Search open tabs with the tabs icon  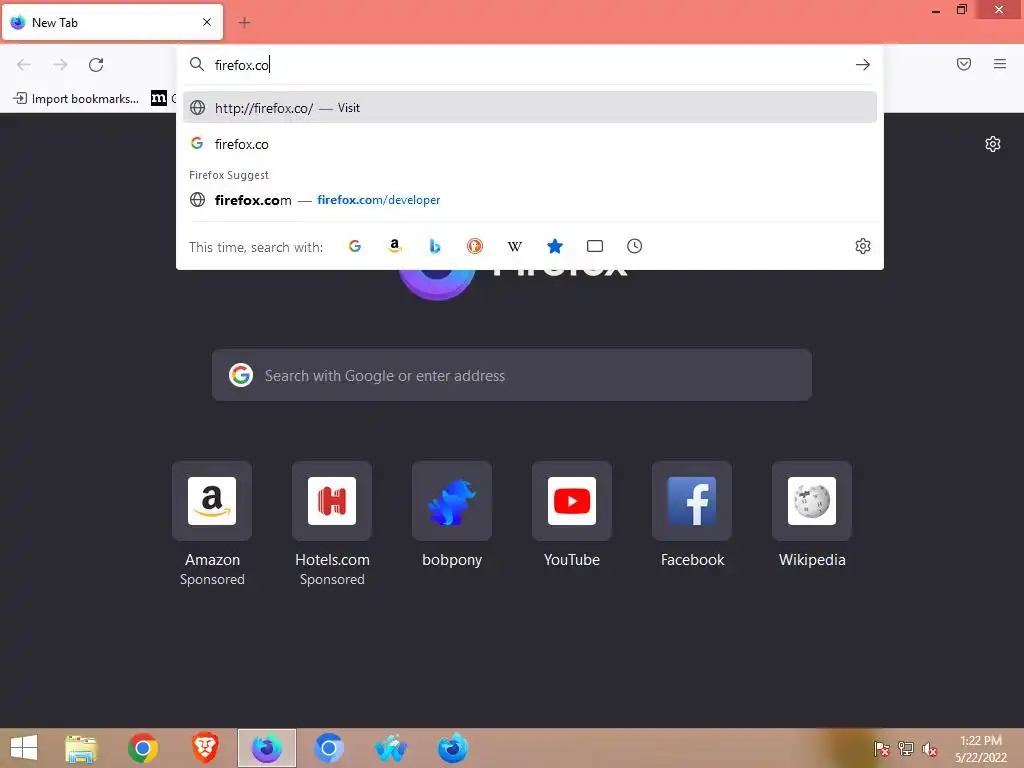pos(595,246)
